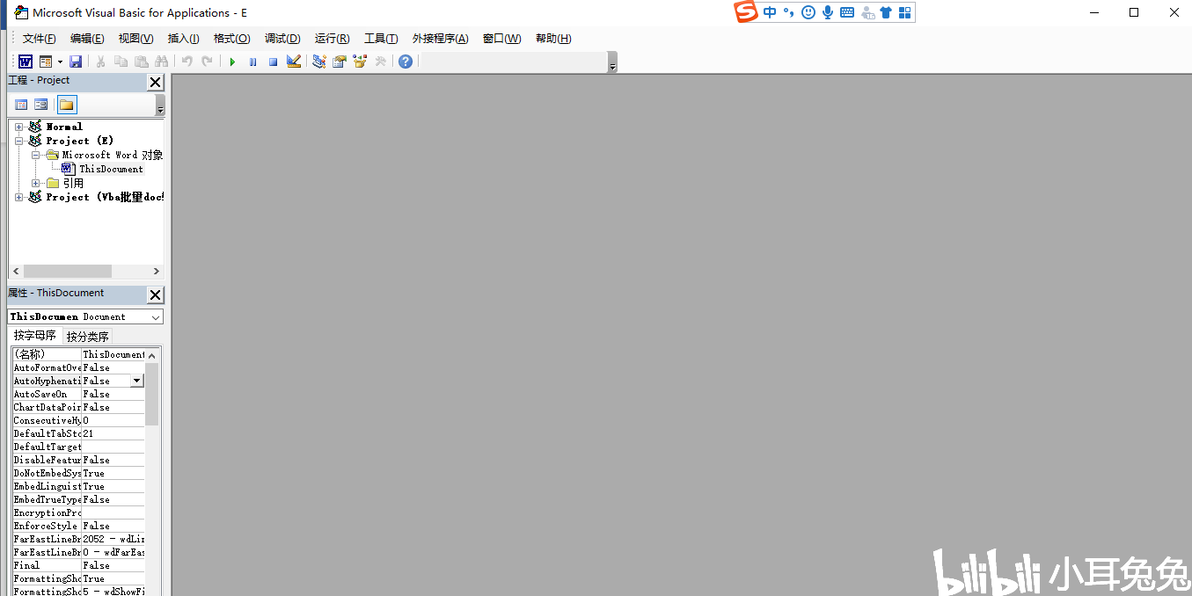Click the properties list scroll up arrow
Viewport: 1192px width, 596px height.
click(x=151, y=355)
